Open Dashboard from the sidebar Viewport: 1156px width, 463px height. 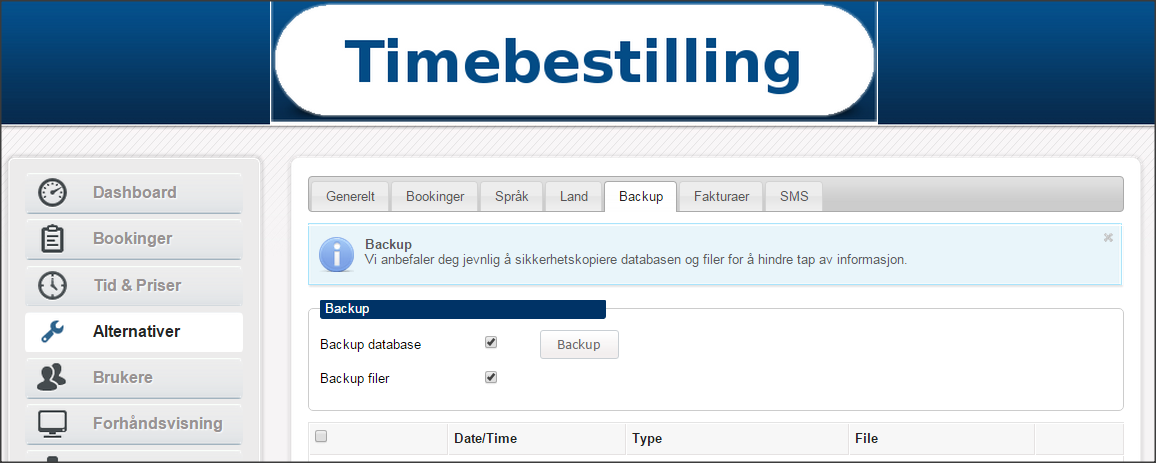[x=134, y=193]
